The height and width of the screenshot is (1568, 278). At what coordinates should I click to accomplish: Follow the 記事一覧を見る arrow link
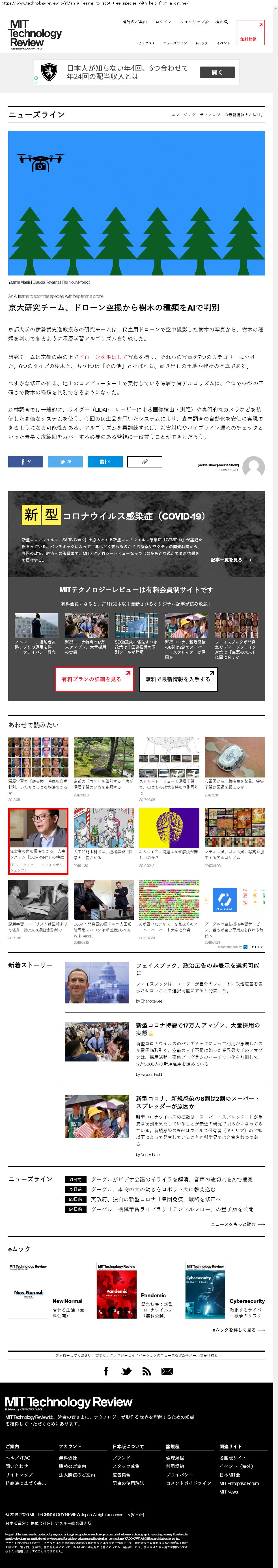coord(230,559)
